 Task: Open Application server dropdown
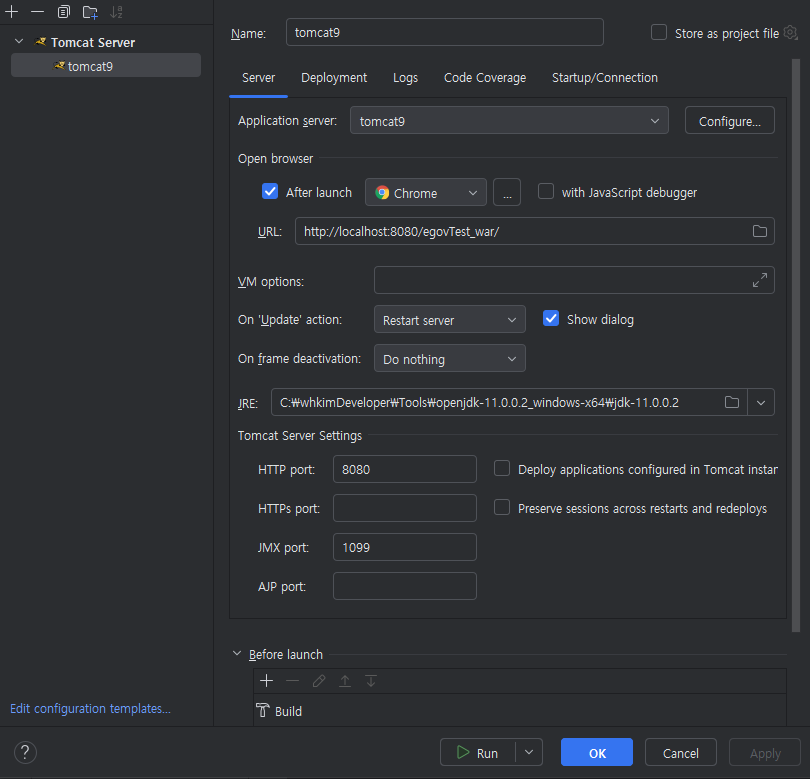coord(509,120)
